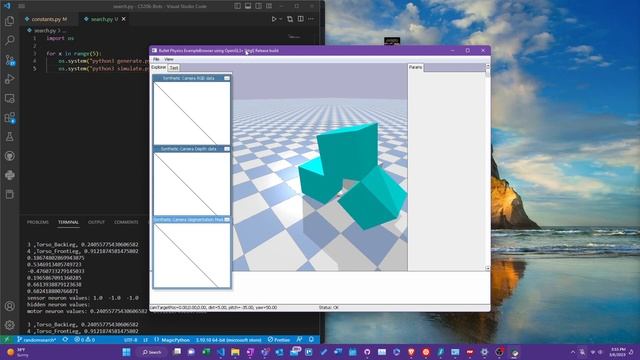Open errors and warnings count in status bar
This screenshot has width=640, height=360.
84,340
